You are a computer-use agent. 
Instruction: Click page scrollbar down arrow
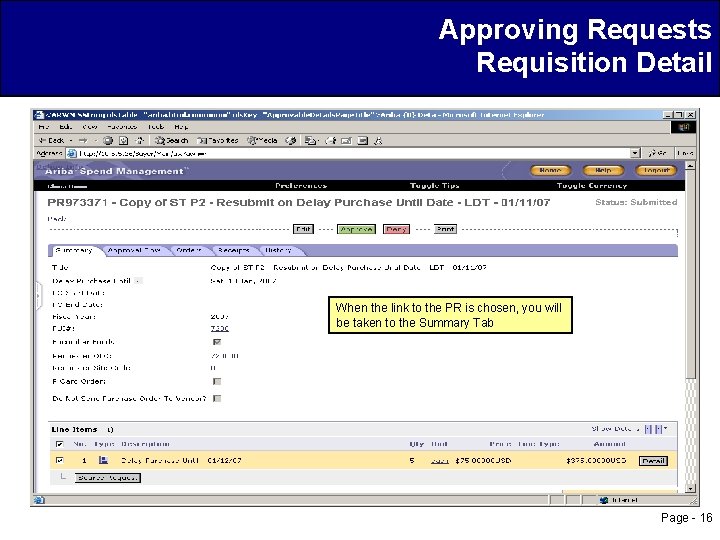tap(690, 489)
